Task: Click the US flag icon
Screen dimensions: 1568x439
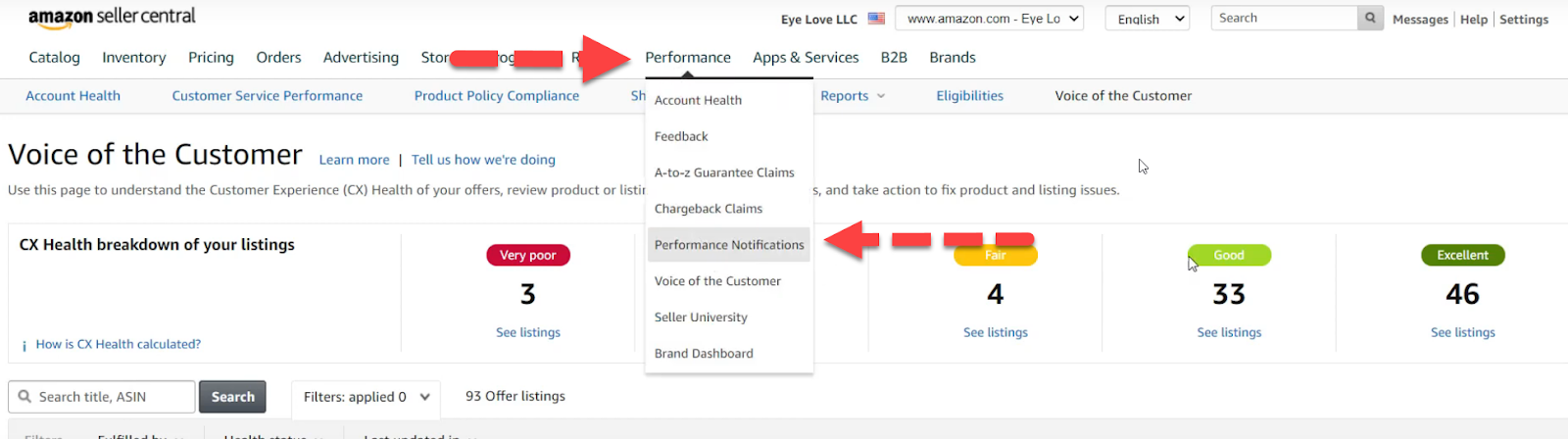Action: pyautogui.click(x=876, y=19)
